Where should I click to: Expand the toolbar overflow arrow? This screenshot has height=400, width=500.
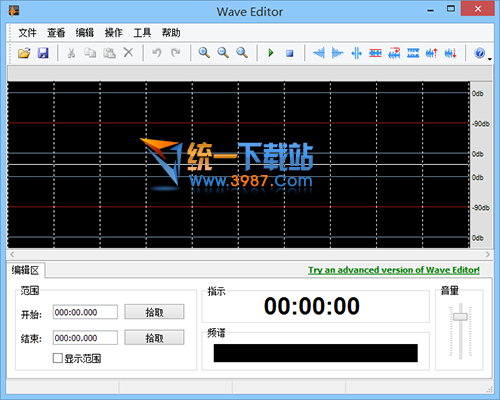tap(490, 59)
